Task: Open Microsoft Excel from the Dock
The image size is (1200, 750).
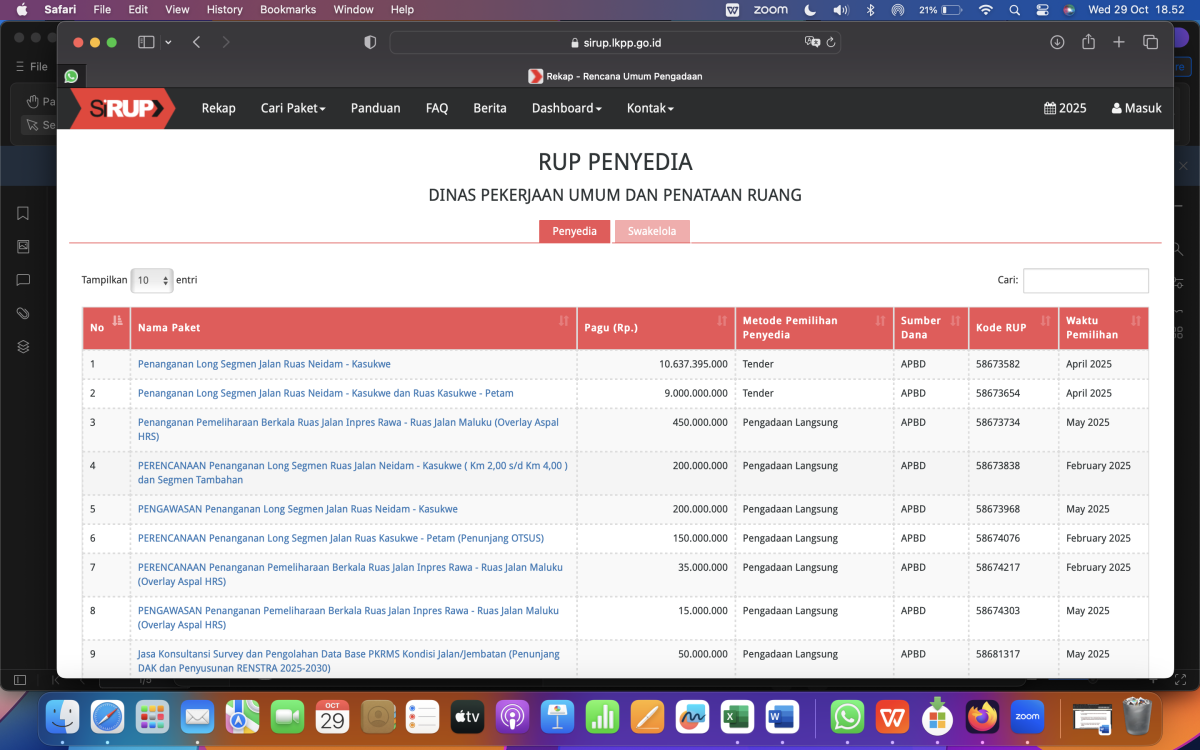Action: click(737, 717)
